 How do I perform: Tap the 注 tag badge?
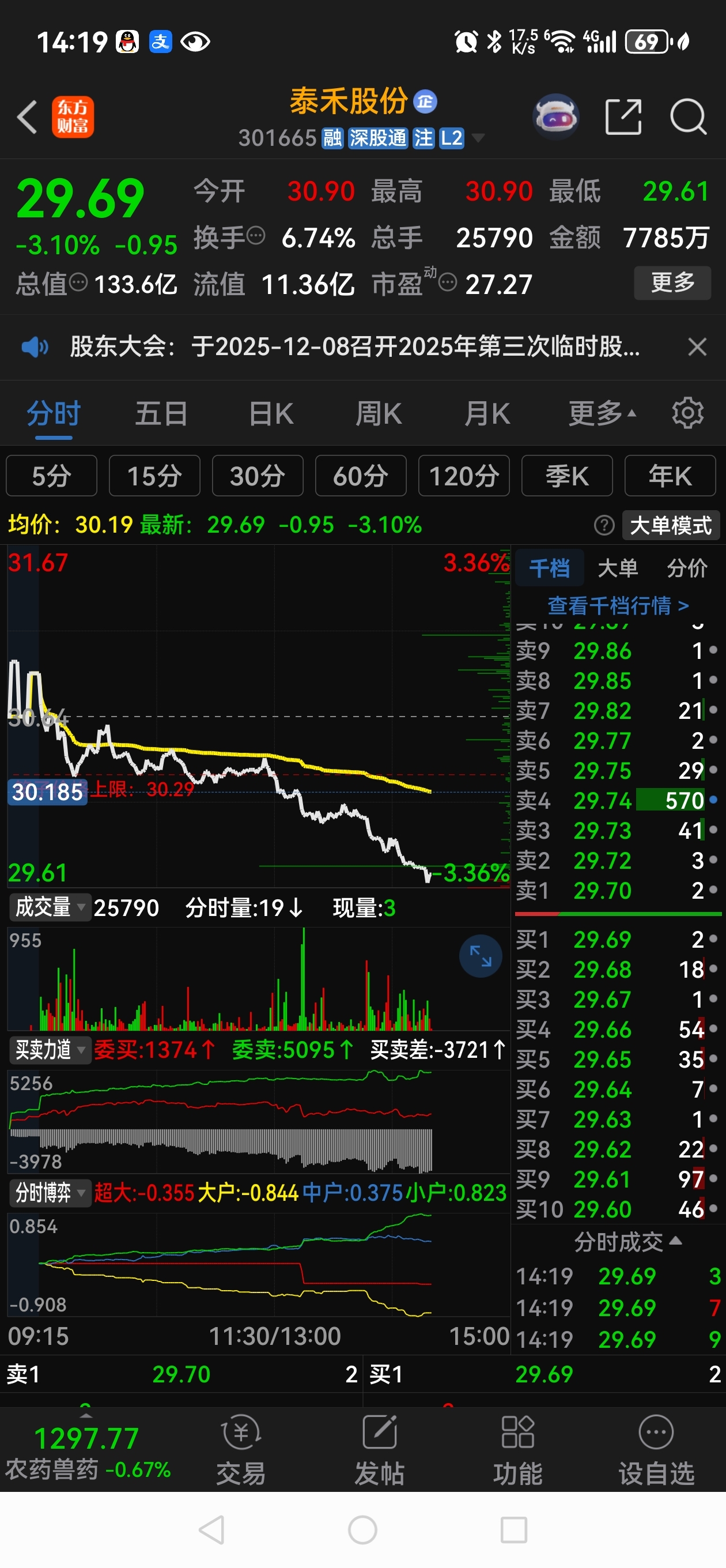pos(423,139)
